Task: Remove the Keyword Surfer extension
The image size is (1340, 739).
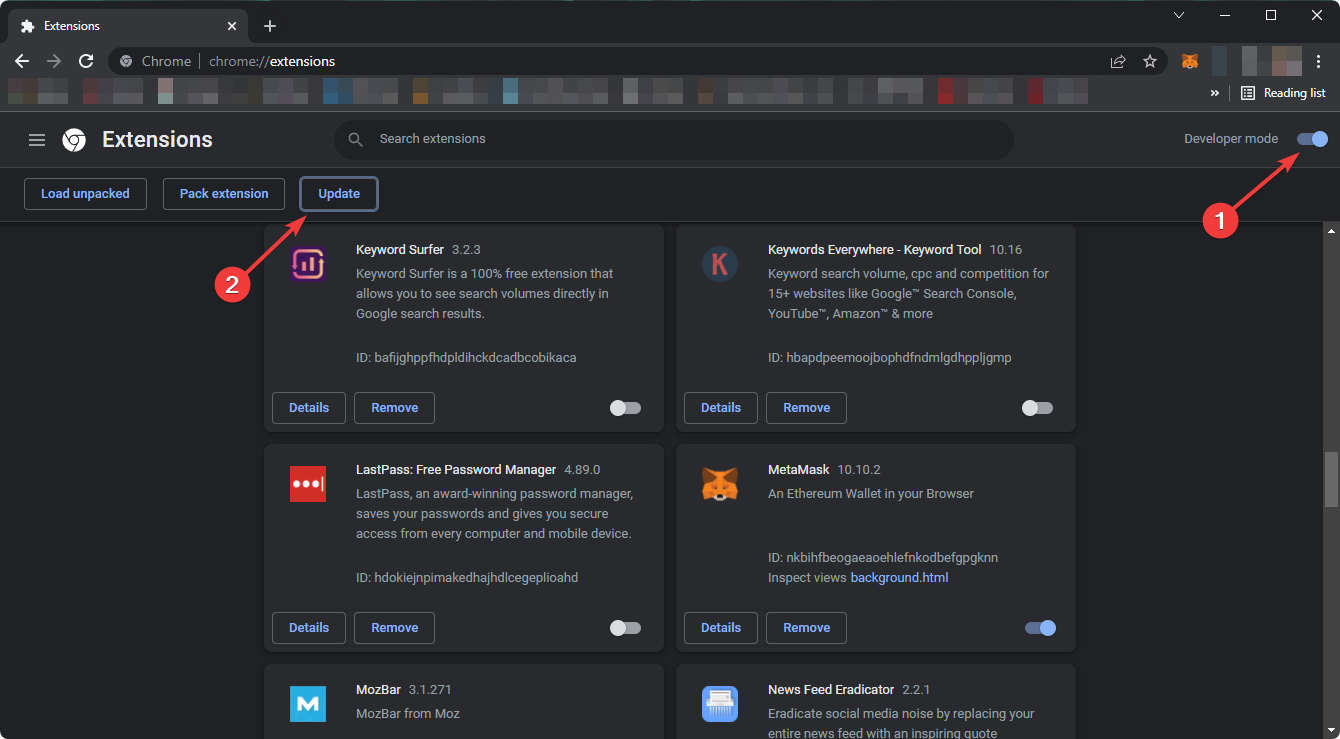Action: tap(394, 408)
